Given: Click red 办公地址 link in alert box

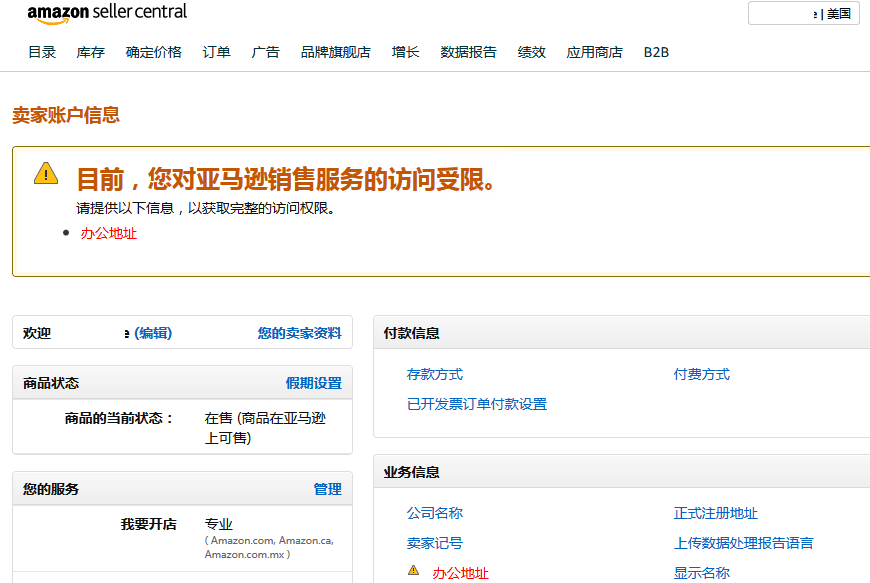Looking at the screenshot, I should pyautogui.click(x=109, y=234).
